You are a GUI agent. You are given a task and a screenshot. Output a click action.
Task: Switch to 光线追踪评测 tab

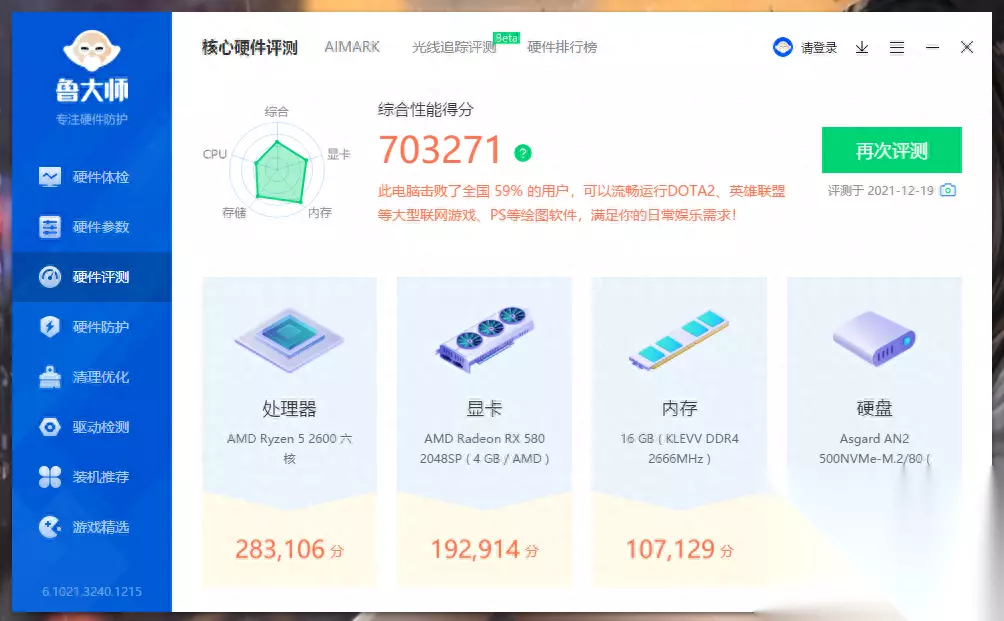click(454, 47)
